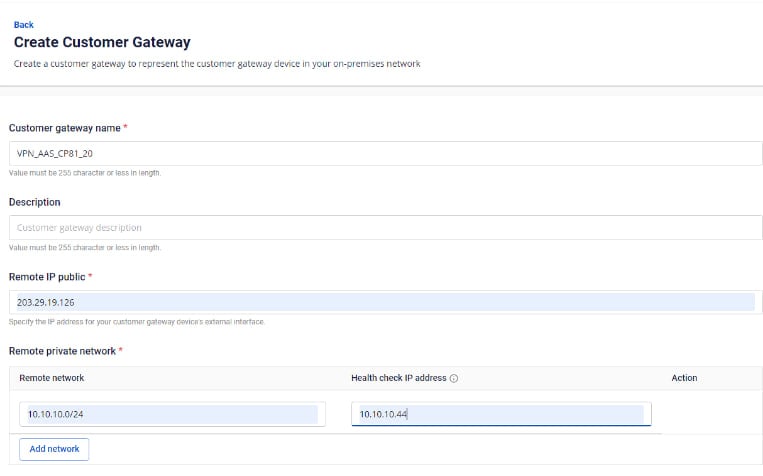Click the length hint below Description field
The image size is (763, 476).
(85, 247)
